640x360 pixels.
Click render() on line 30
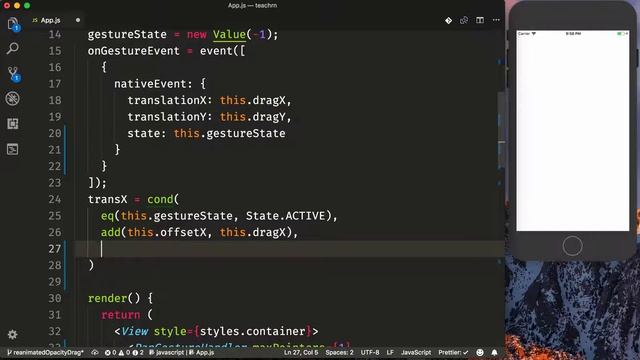click(x=114, y=298)
